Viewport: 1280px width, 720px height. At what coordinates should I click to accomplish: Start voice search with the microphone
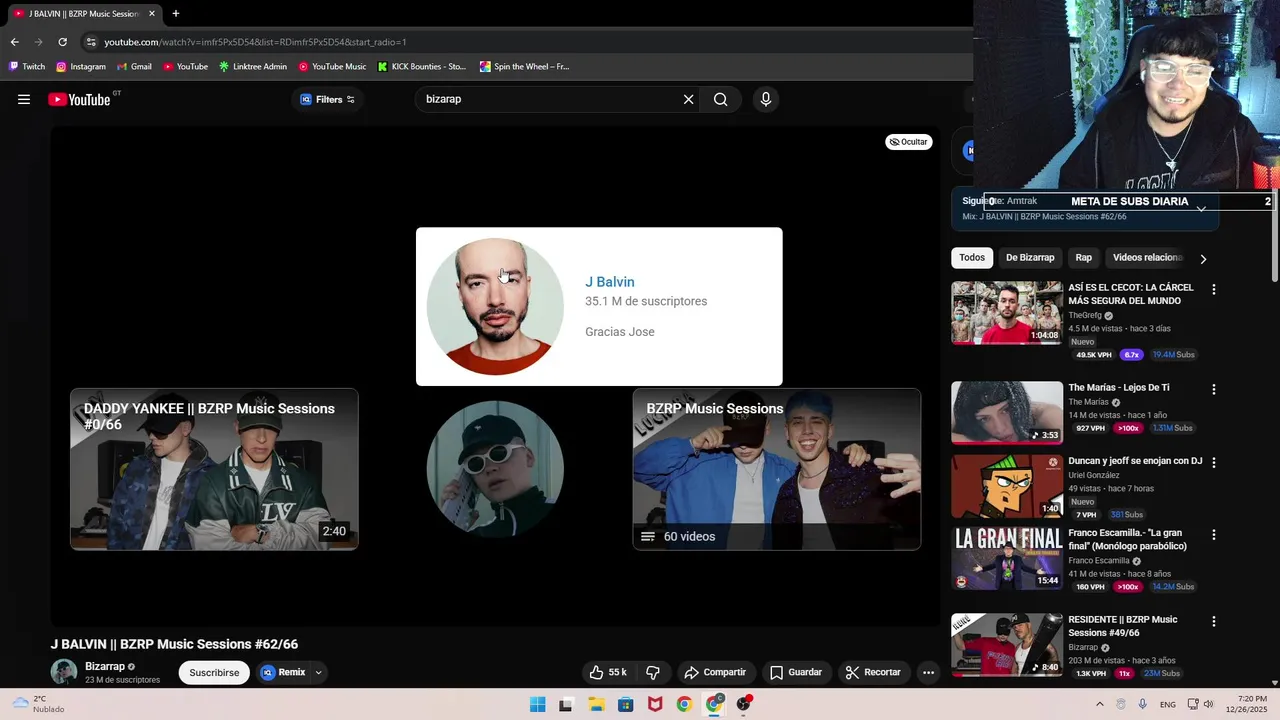(766, 99)
